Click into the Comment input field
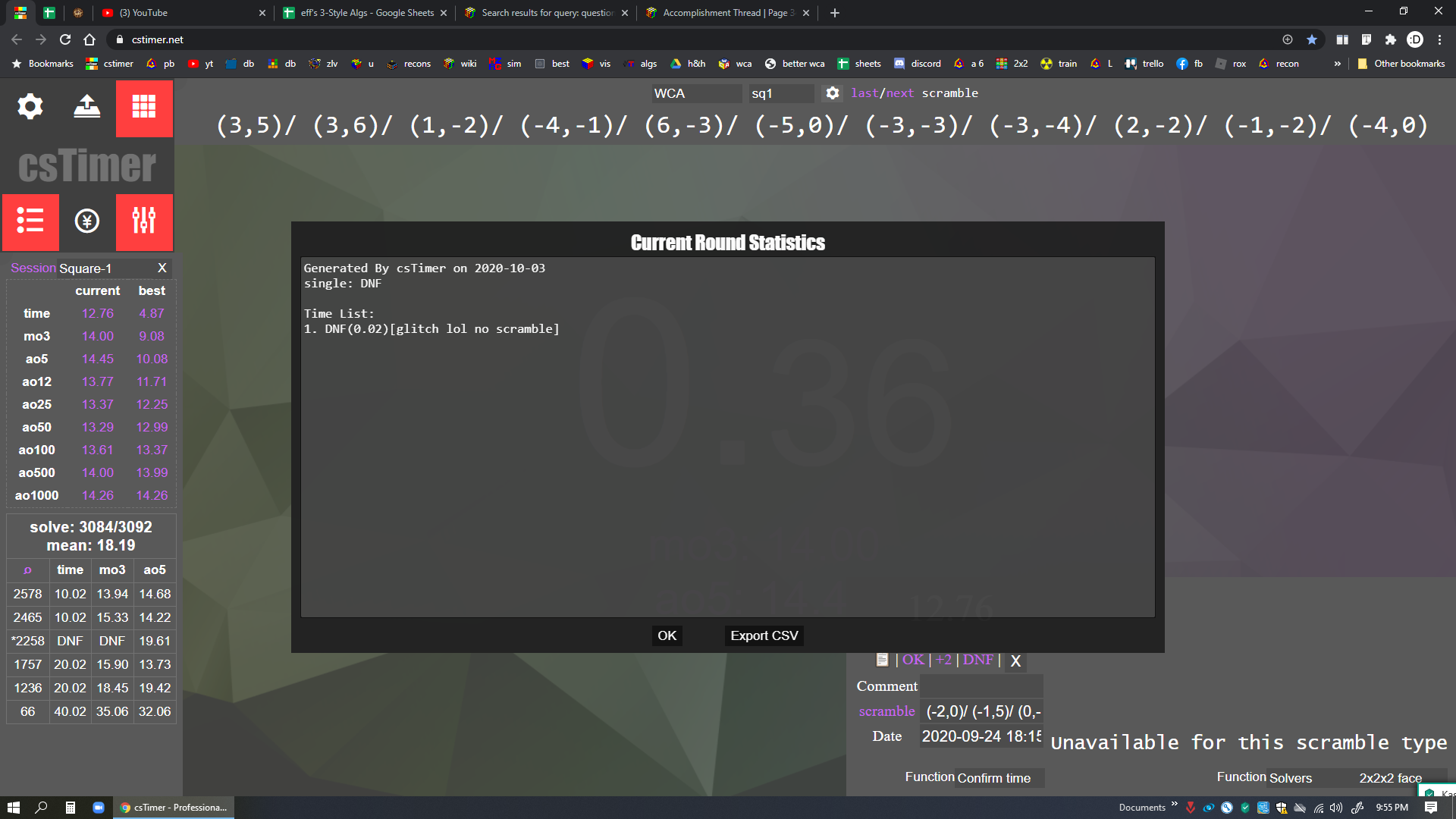The width and height of the screenshot is (1456, 819). (981, 686)
